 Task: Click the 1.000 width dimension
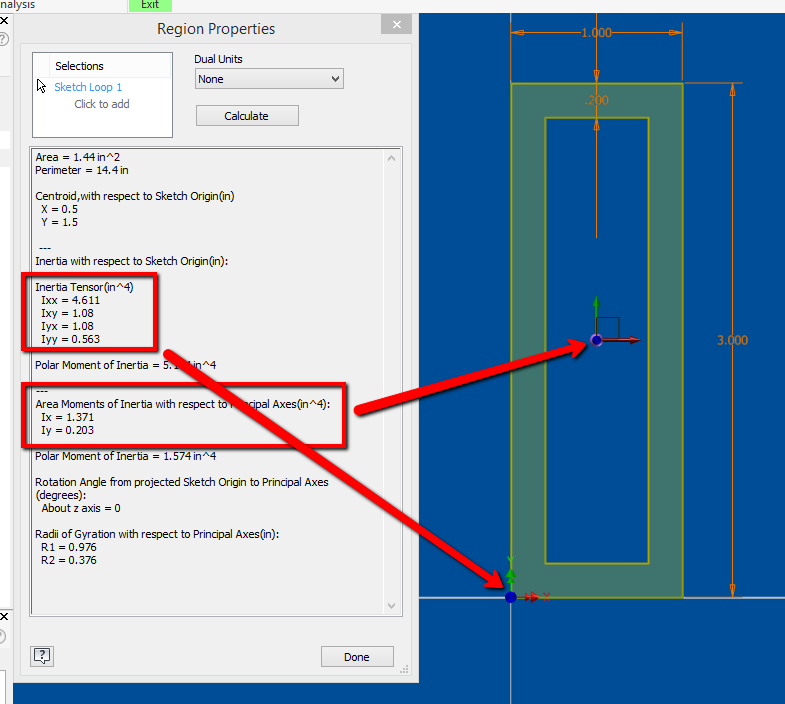pos(596,33)
